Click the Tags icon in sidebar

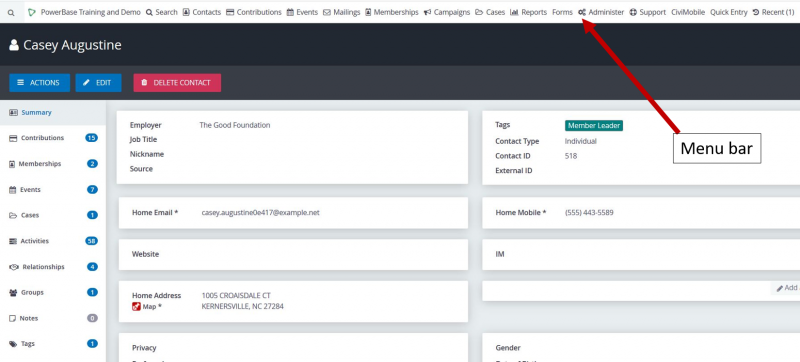pos(13,344)
